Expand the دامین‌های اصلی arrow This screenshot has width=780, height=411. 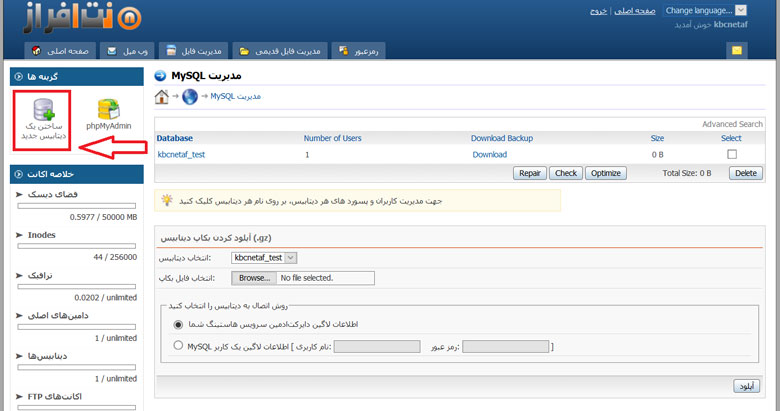click(x=19, y=315)
